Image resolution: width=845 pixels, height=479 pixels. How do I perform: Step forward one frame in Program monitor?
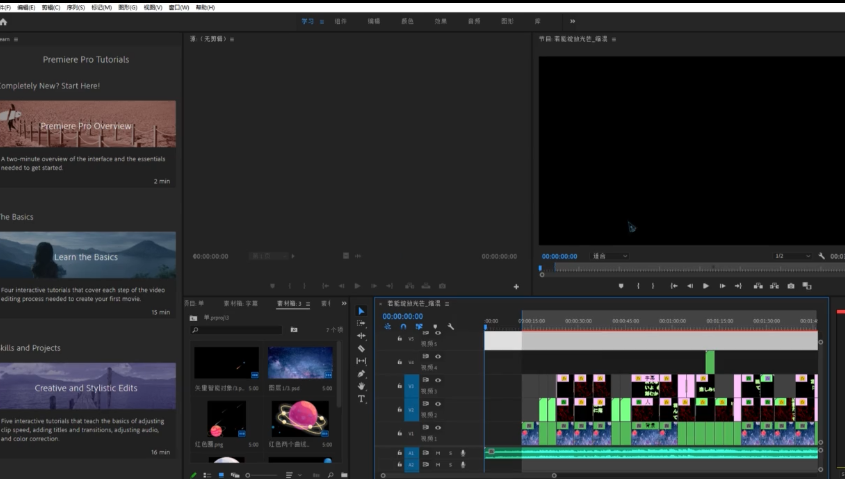pyautogui.click(x=722, y=286)
